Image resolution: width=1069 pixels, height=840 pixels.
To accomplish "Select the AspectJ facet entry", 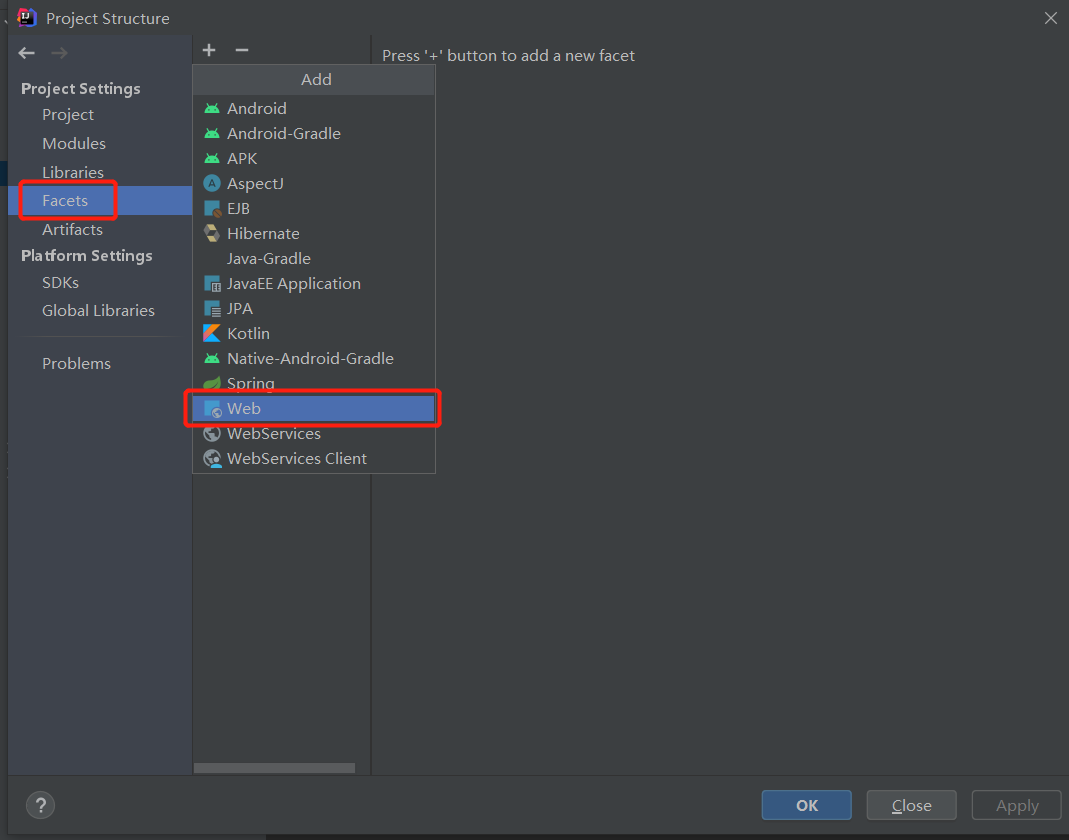I will pyautogui.click(x=314, y=183).
